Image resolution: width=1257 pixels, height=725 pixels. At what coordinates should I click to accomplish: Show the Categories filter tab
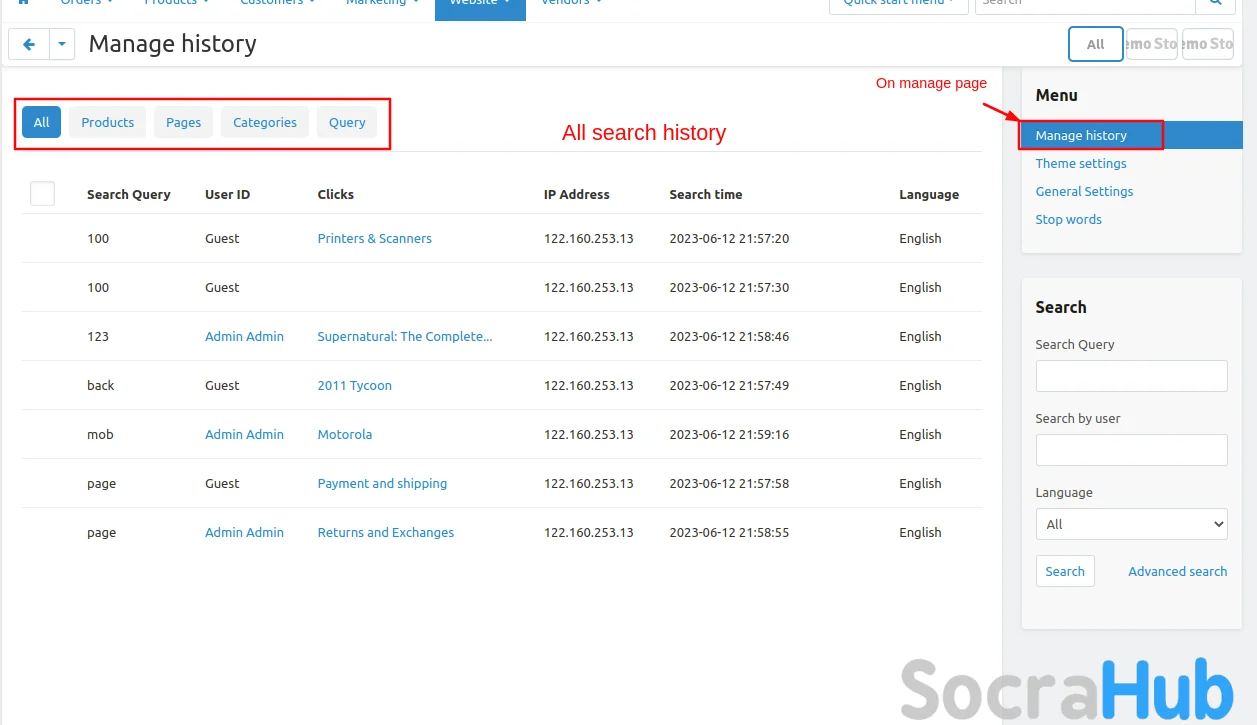click(x=265, y=122)
